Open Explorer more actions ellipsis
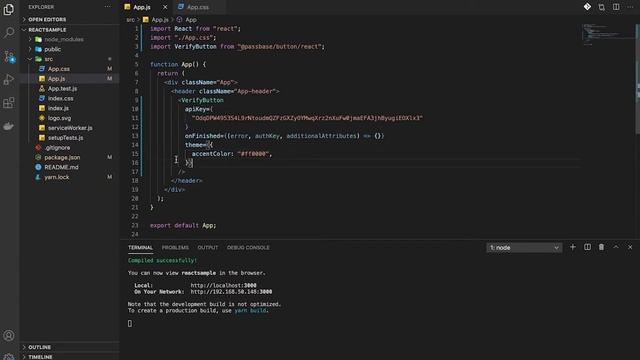This screenshot has width=640, height=360. [x=107, y=7]
